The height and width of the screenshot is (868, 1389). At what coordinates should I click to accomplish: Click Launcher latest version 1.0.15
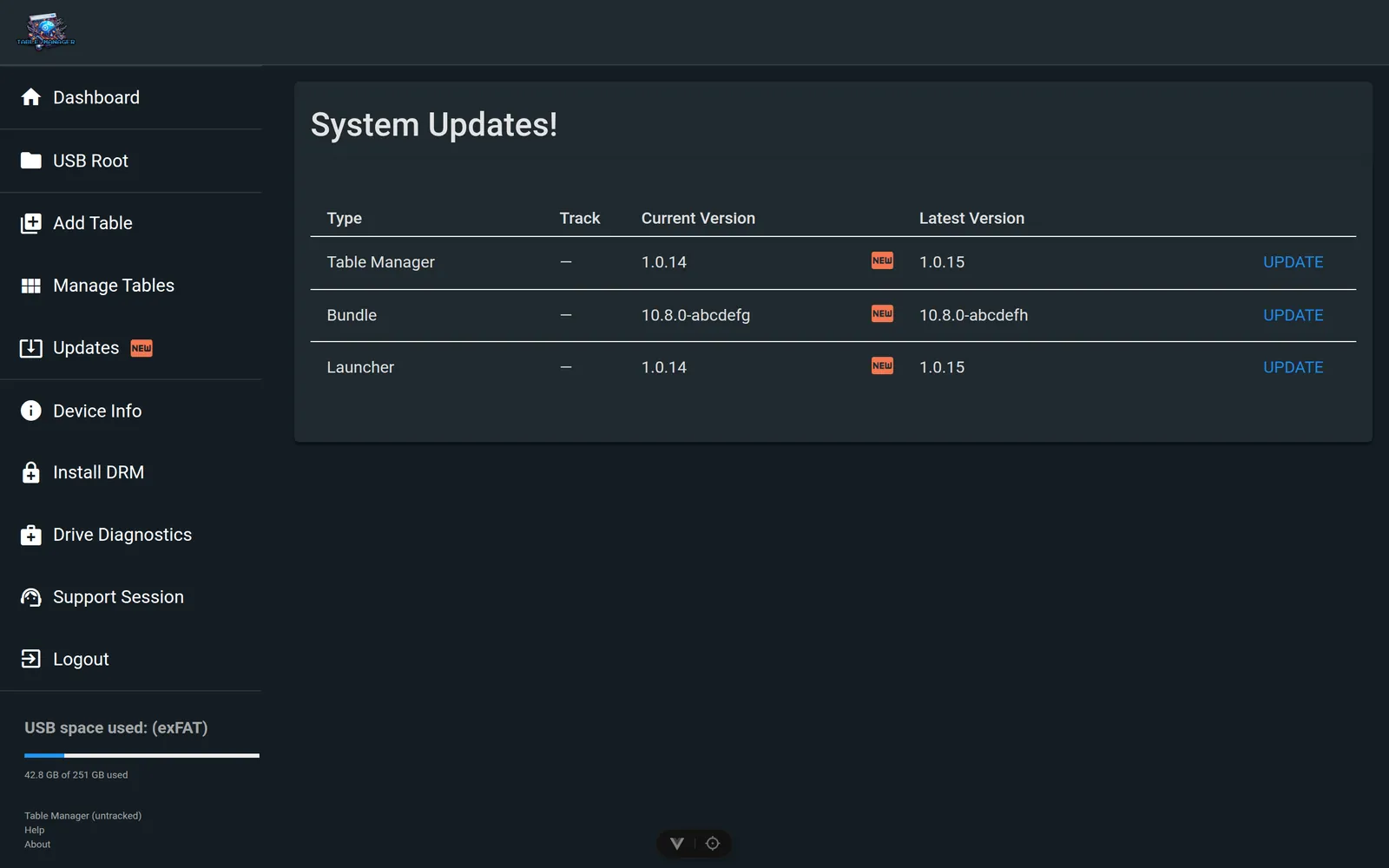click(942, 367)
